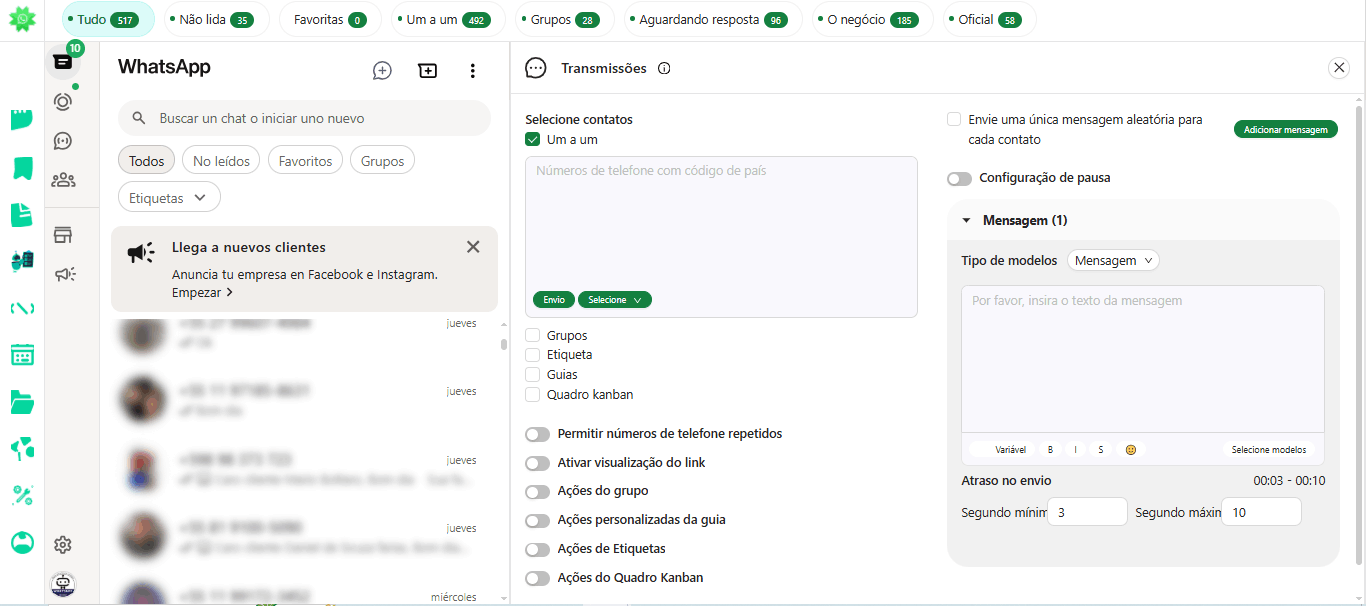Apply italic with the I formatting button
This screenshot has height=606, width=1366.
pyautogui.click(x=1075, y=450)
